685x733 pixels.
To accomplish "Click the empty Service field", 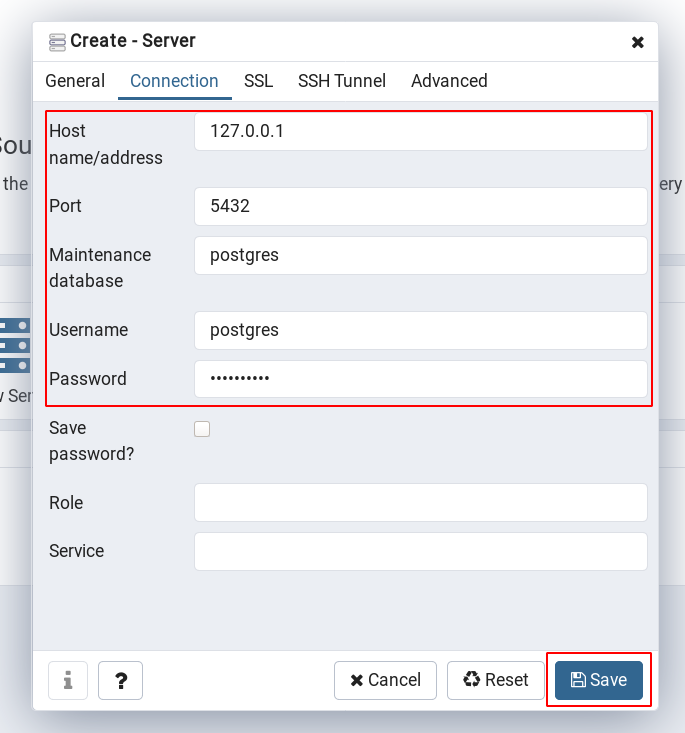I will [x=421, y=551].
